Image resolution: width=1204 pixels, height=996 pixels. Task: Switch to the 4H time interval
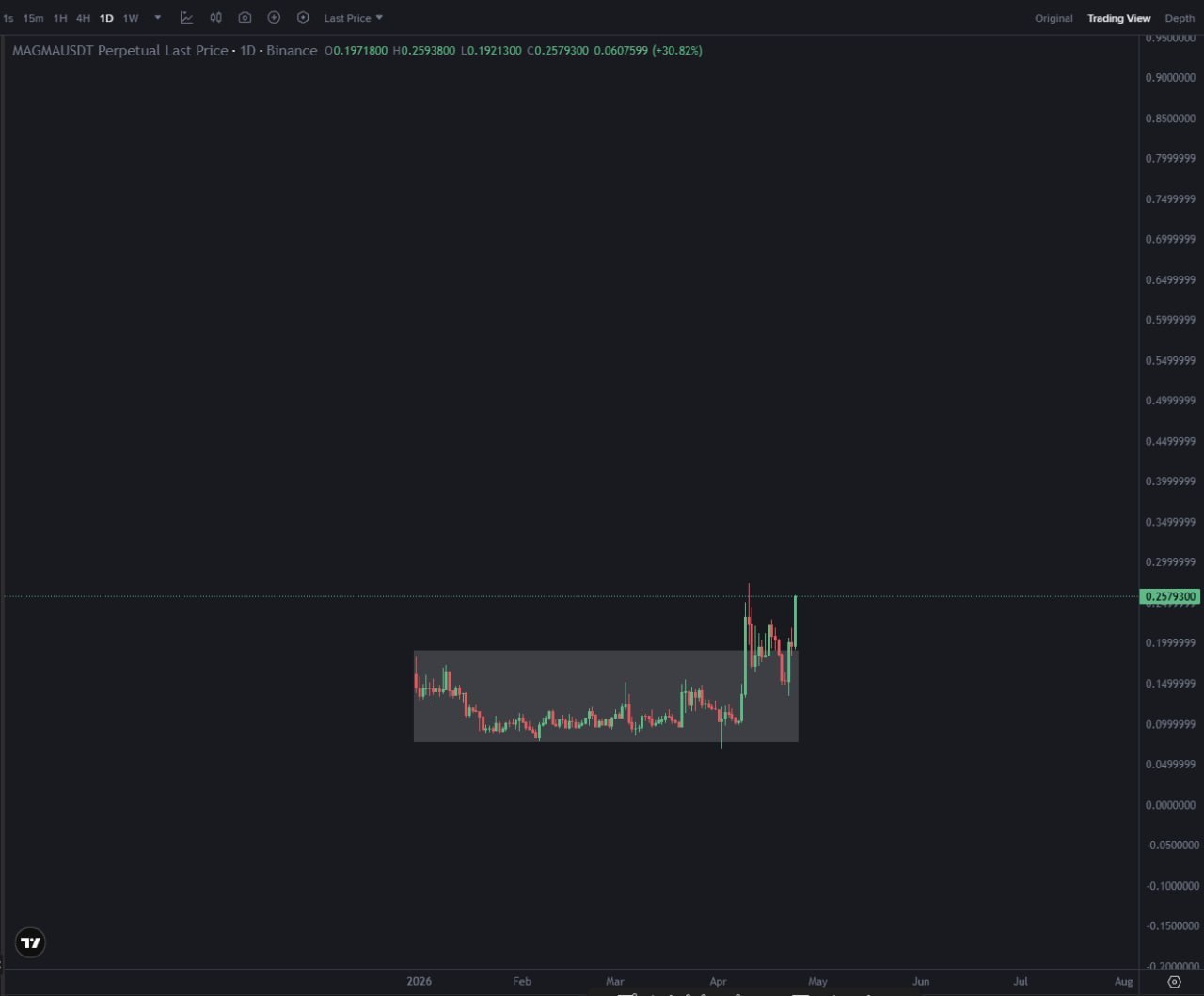[x=83, y=18]
